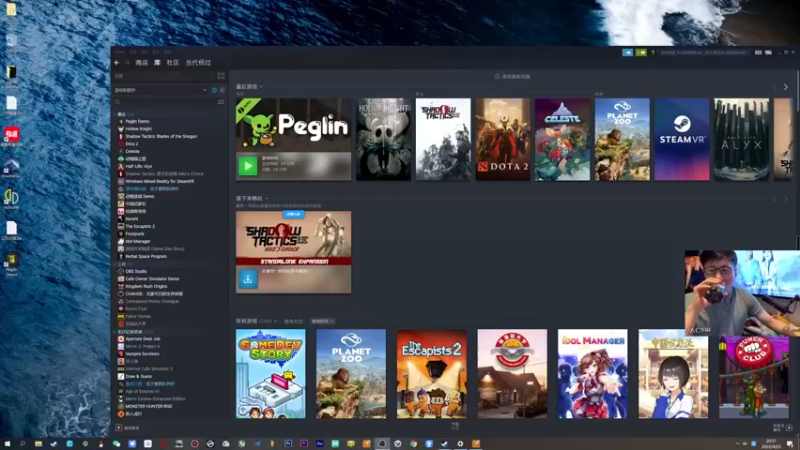Go forward with the Steam forward arrow
Screen dimensions: 800x450
pyautogui.click(x=127, y=63)
